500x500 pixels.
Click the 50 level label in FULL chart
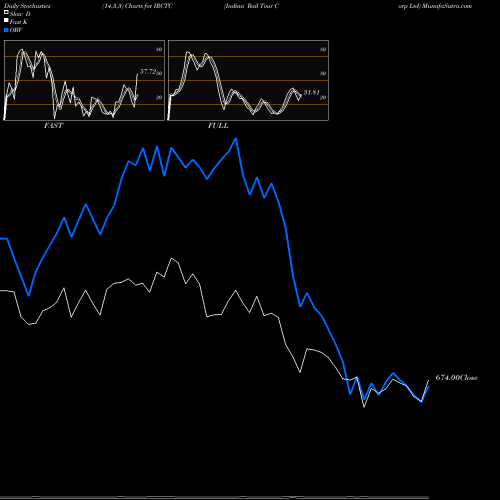(x=323, y=73)
